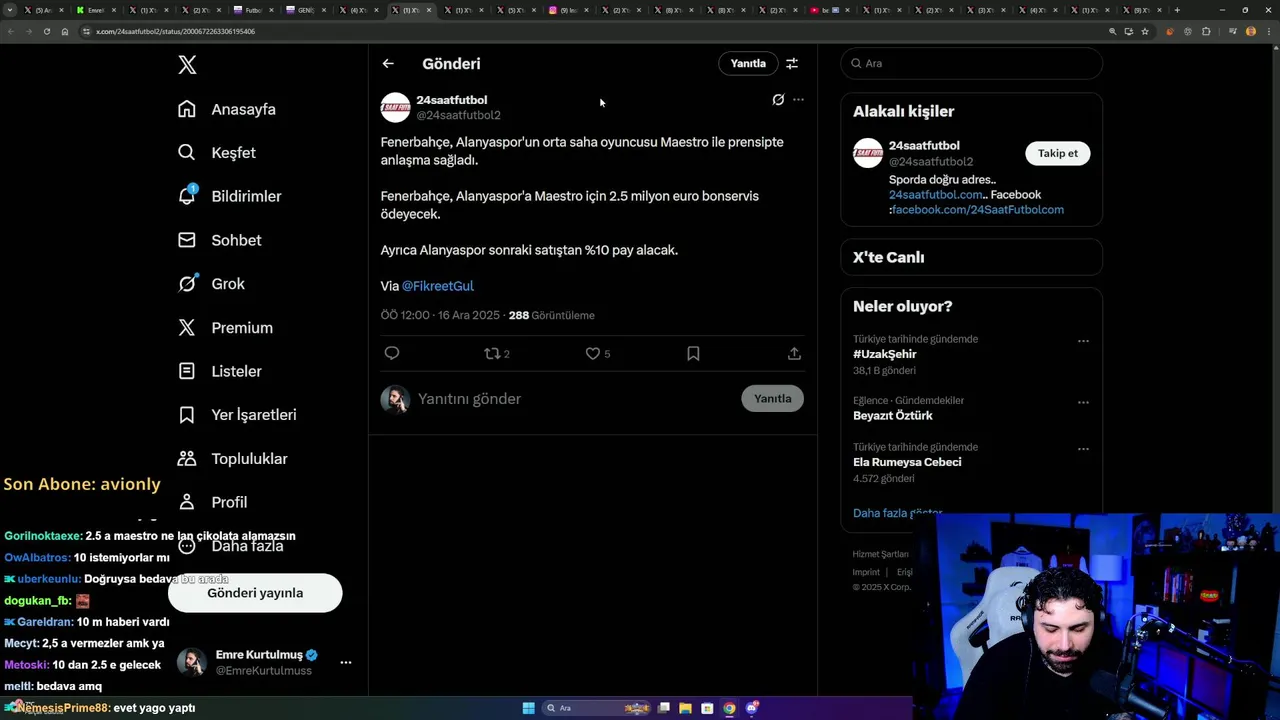Open Discord from taskbar
This screenshot has width=1280, height=720.
(x=752, y=708)
